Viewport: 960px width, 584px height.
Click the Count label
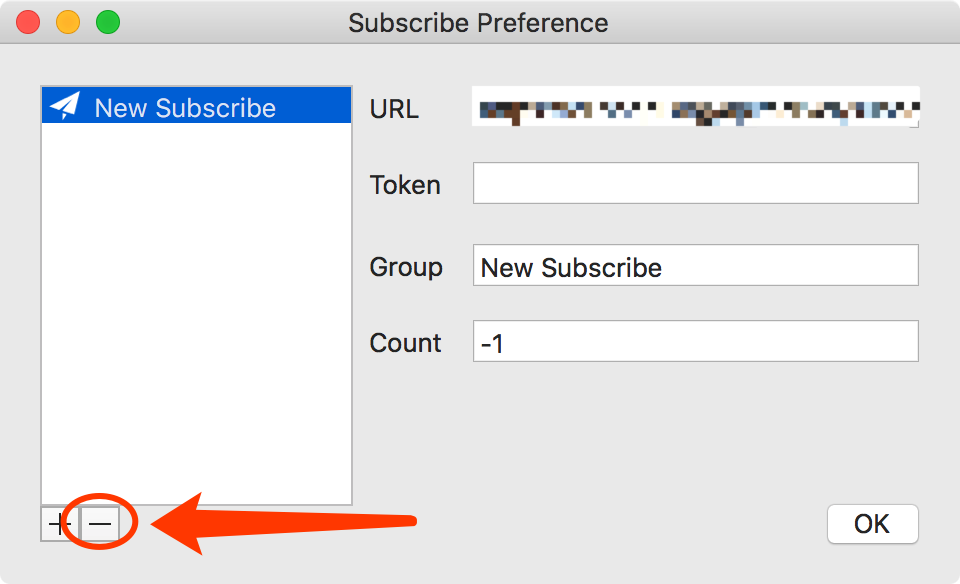pos(405,343)
